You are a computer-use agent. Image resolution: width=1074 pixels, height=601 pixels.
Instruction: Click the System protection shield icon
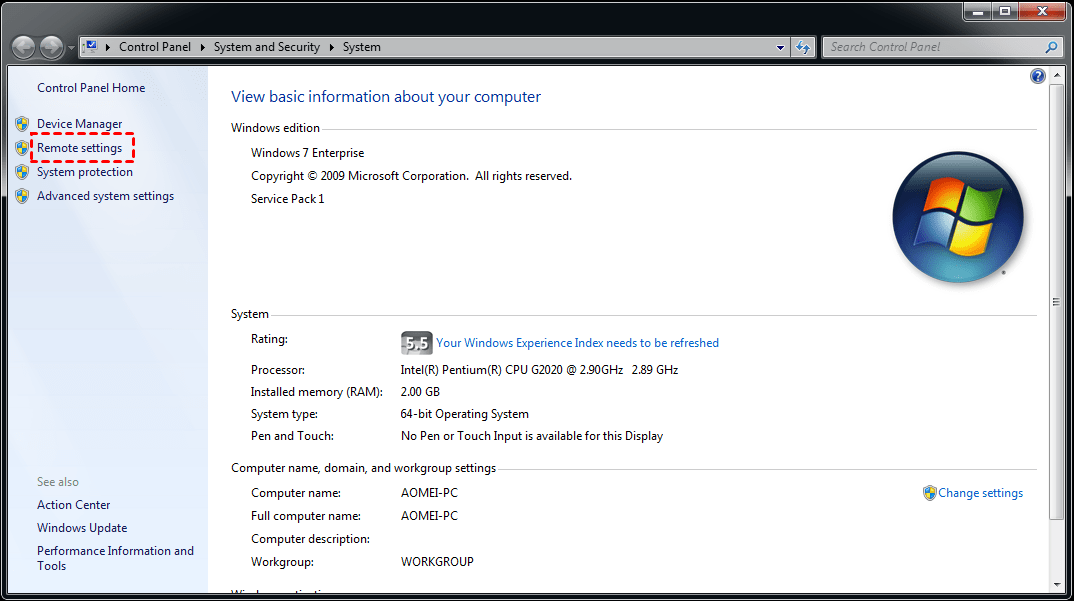pyautogui.click(x=22, y=171)
